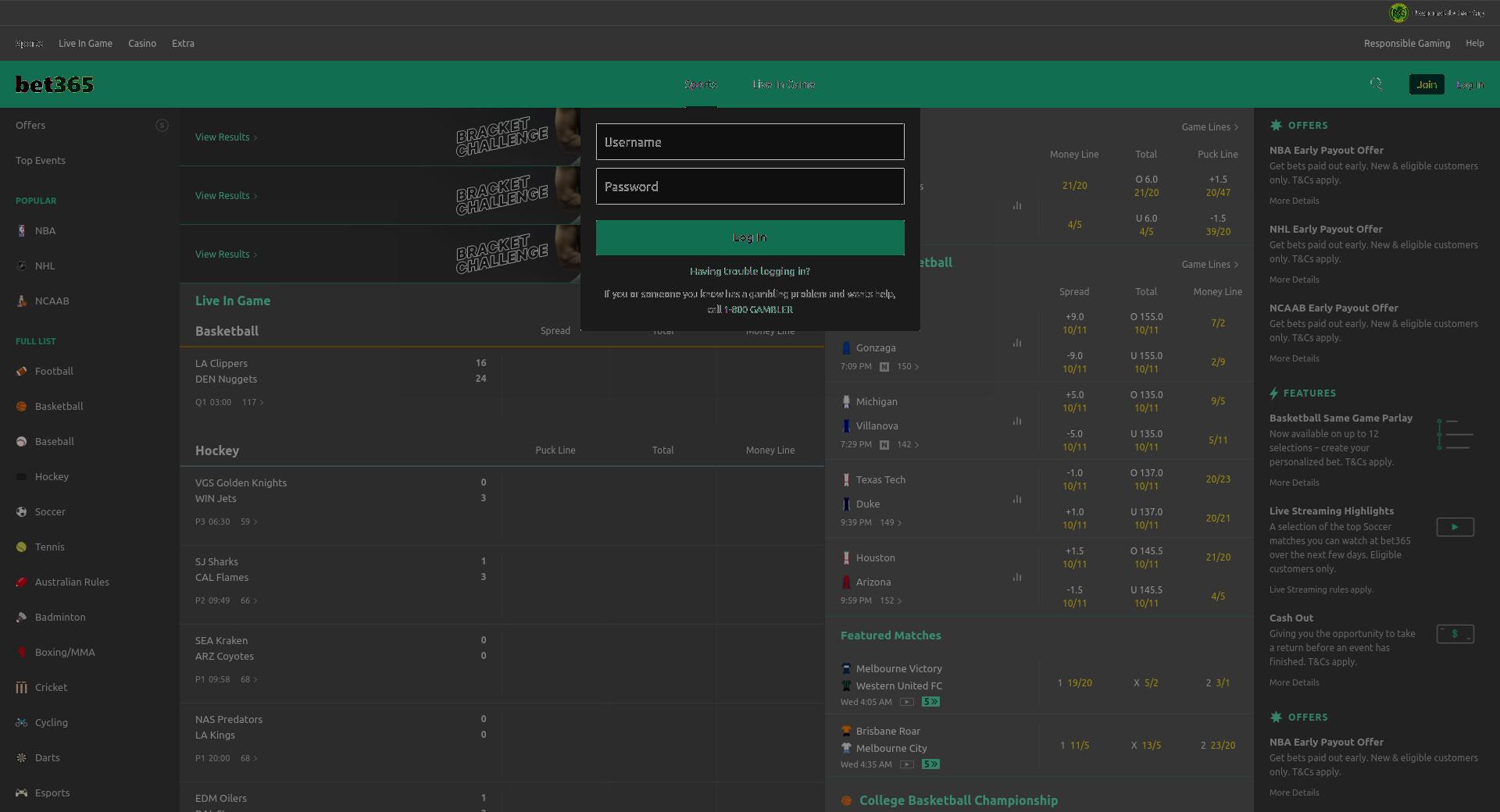Select the NCAAB icon in Popular list
Viewport: 1500px width, 812px height.
[x=21, y=301]
